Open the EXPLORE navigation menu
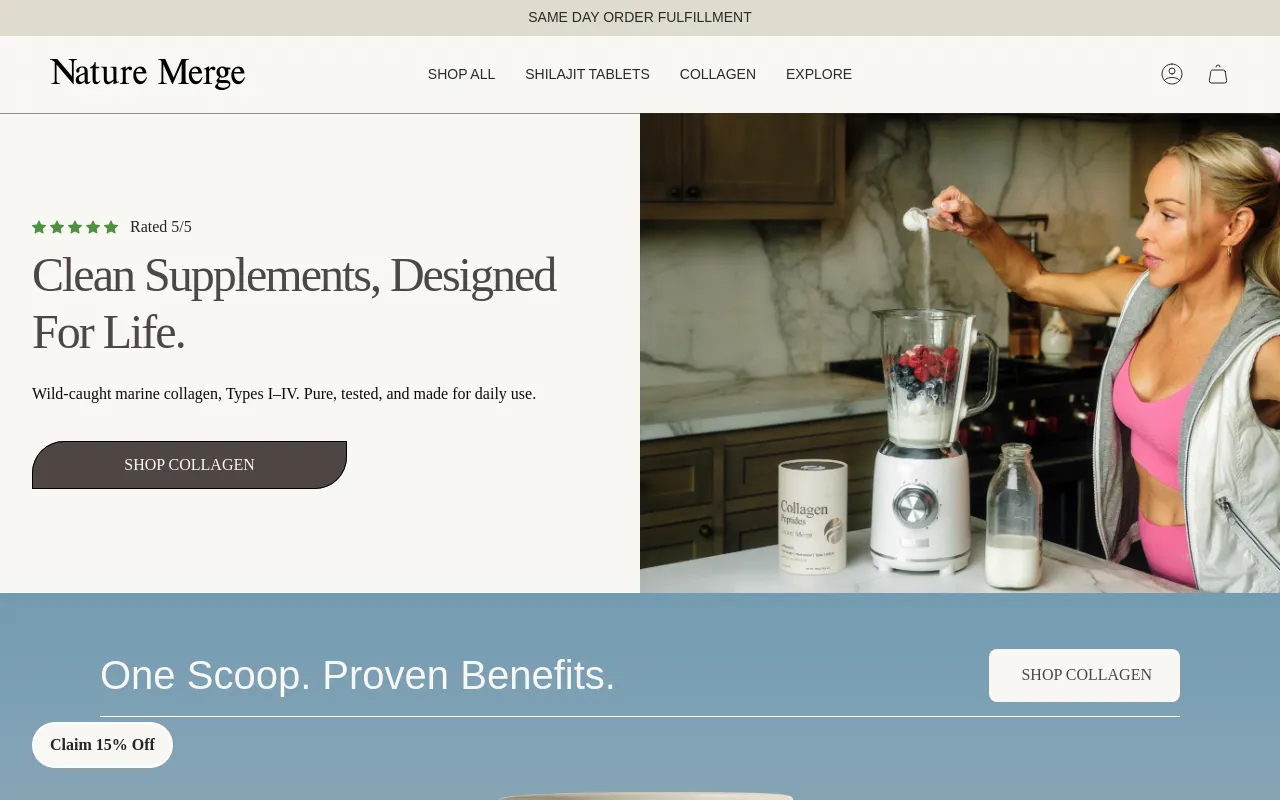 tap(819, 74)
